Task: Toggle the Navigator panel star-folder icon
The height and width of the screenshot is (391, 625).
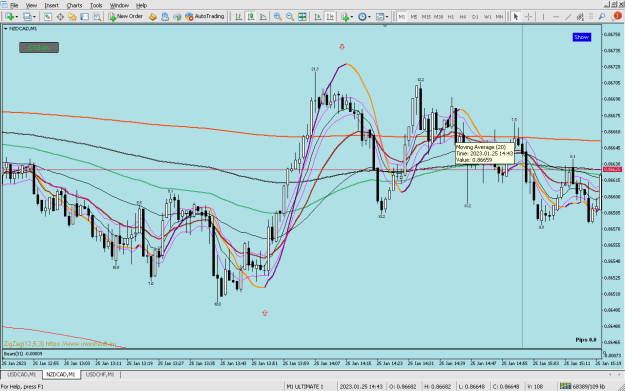Action: [x=72, y=17]
